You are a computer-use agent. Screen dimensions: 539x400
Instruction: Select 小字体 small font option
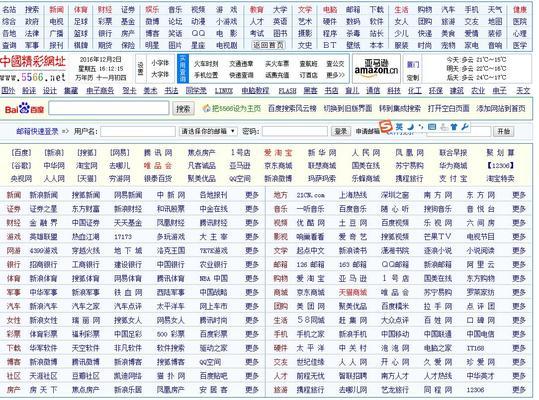[160, 63]
